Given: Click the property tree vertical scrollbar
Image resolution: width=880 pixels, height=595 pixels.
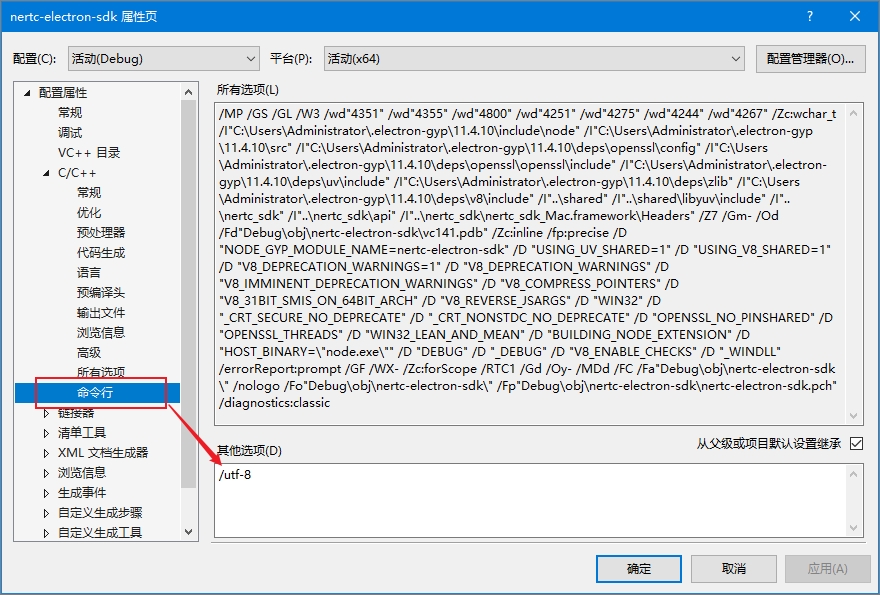Looking at the screenshot, I should [x=189, y=300].
